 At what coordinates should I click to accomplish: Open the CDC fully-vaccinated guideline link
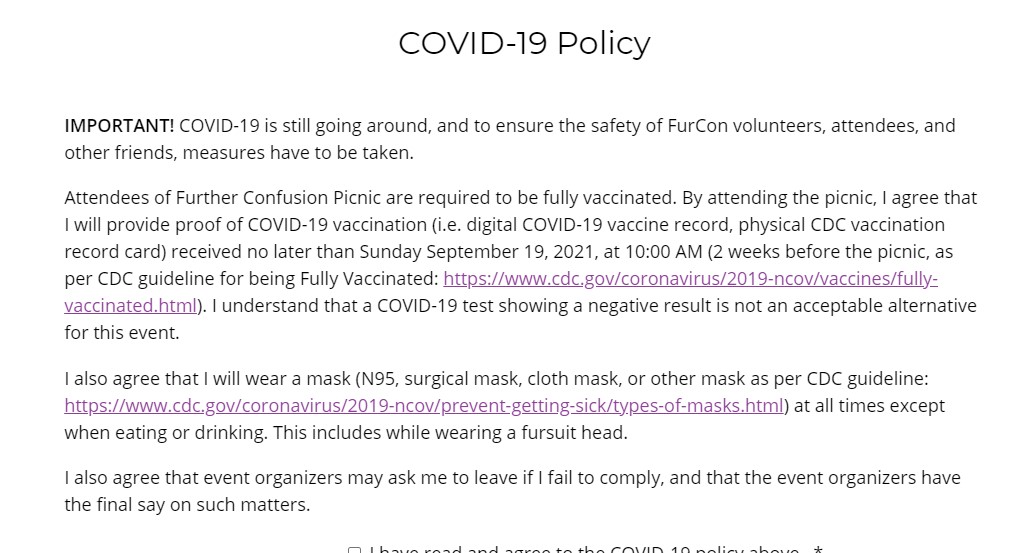click(x=690, y=279)
